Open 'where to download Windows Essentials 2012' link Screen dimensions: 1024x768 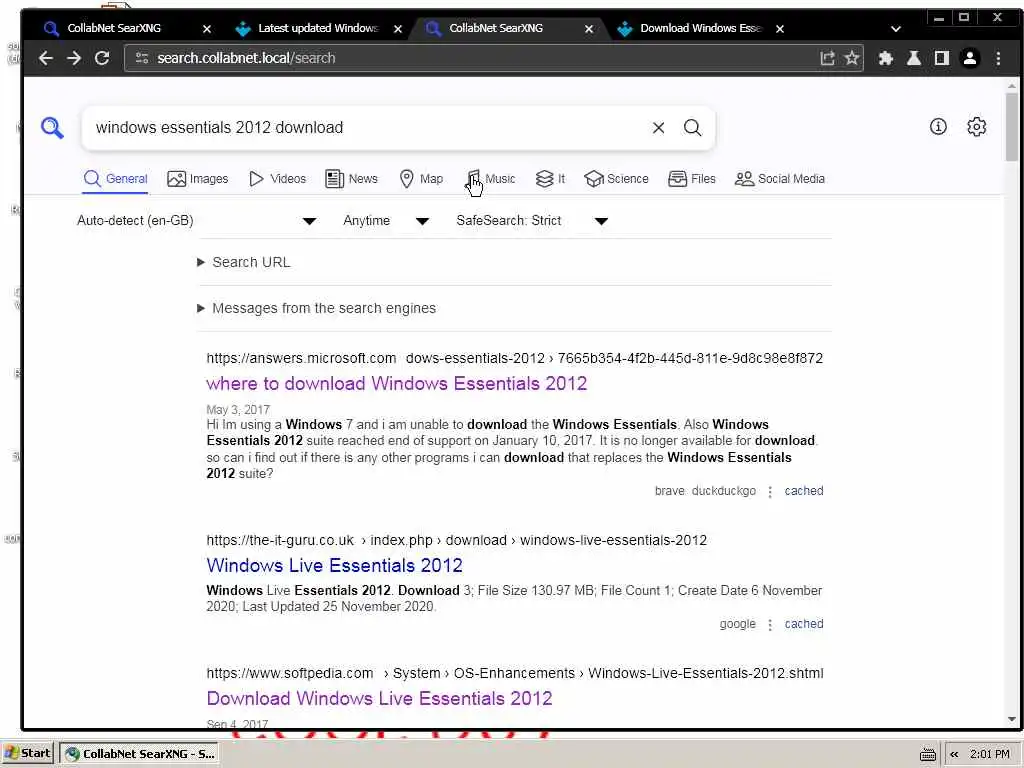(x=396, y=383)
